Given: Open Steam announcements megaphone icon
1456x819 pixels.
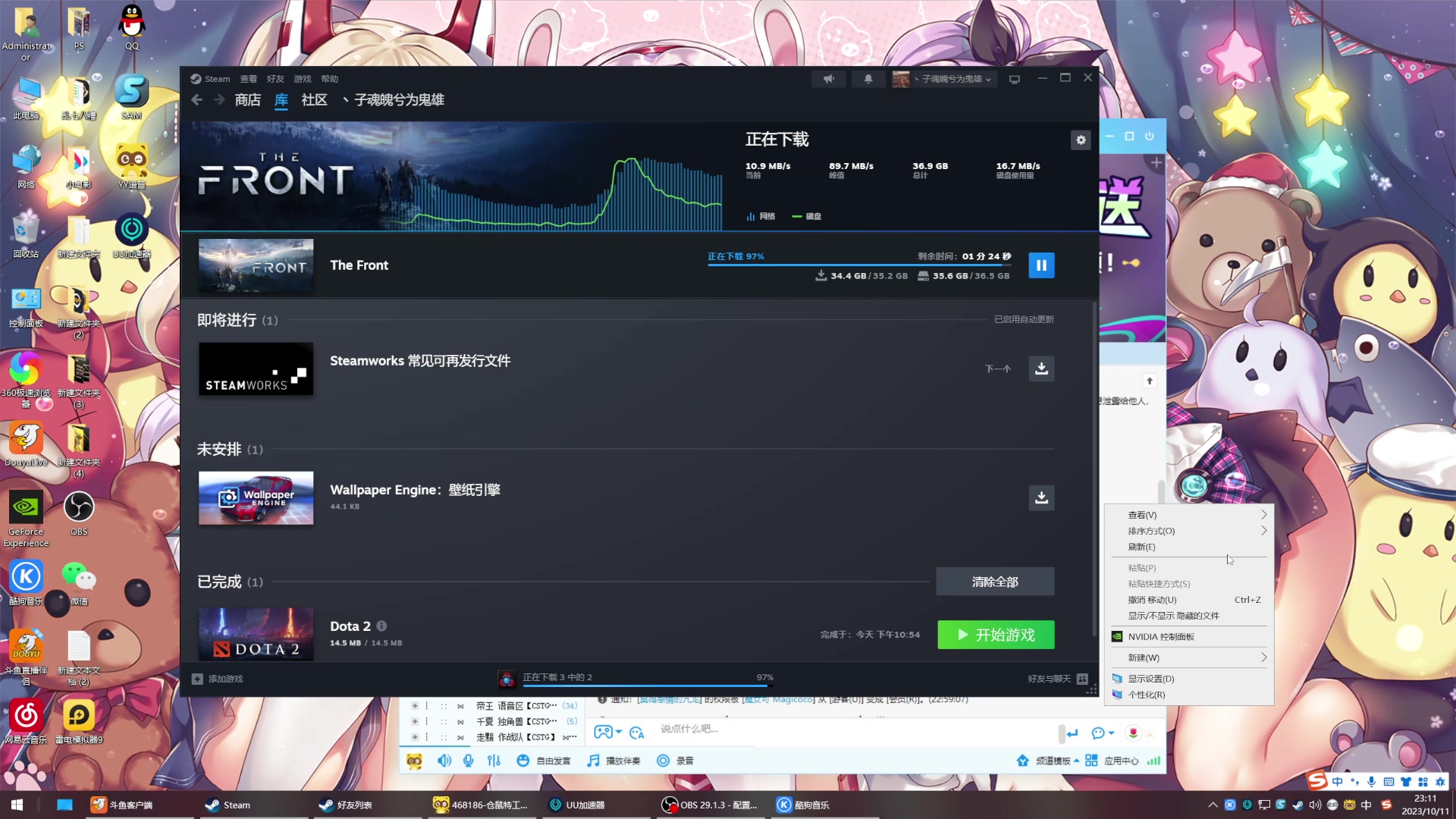Looking at the screenshot, I should (x=828, y=78).
